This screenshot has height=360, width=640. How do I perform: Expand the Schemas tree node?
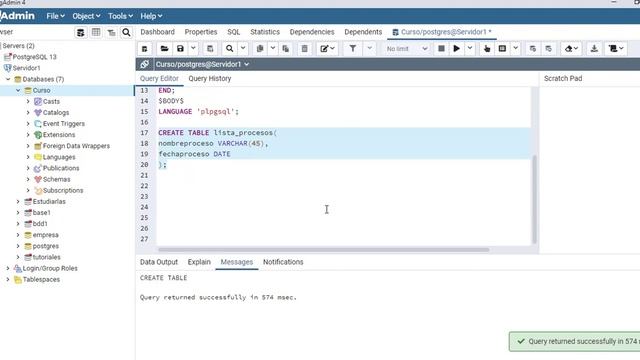point(28,179)
